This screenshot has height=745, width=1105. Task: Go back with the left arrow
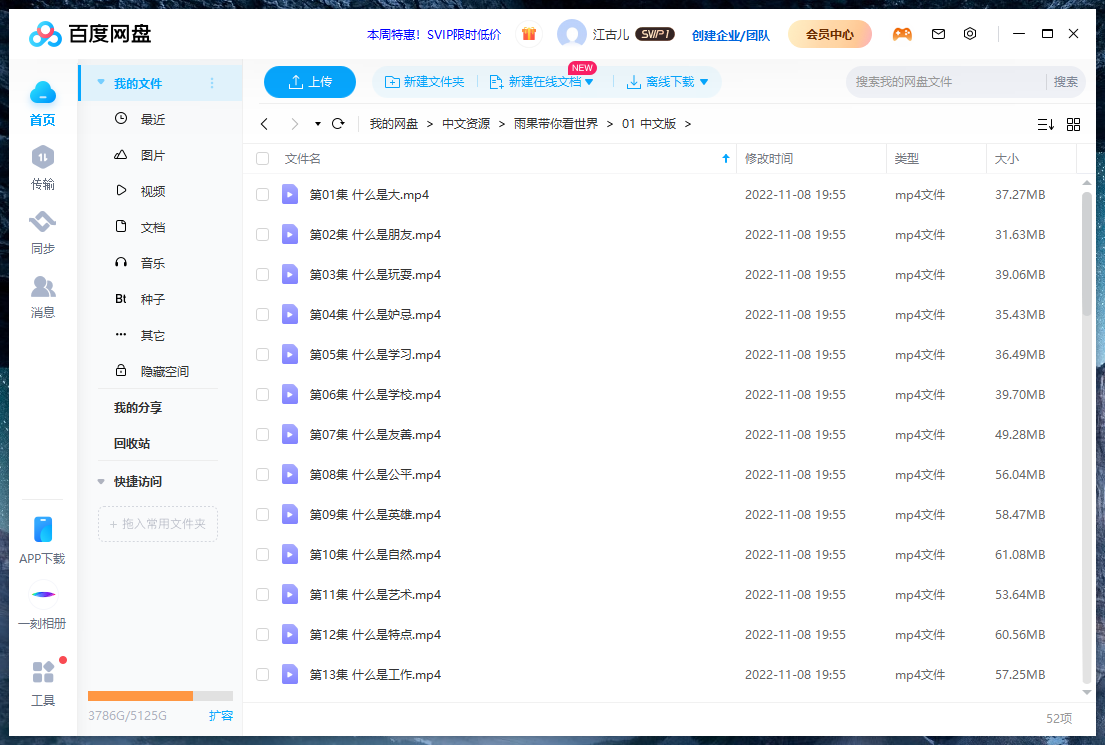pyautogui.click(x=264, y=124)
